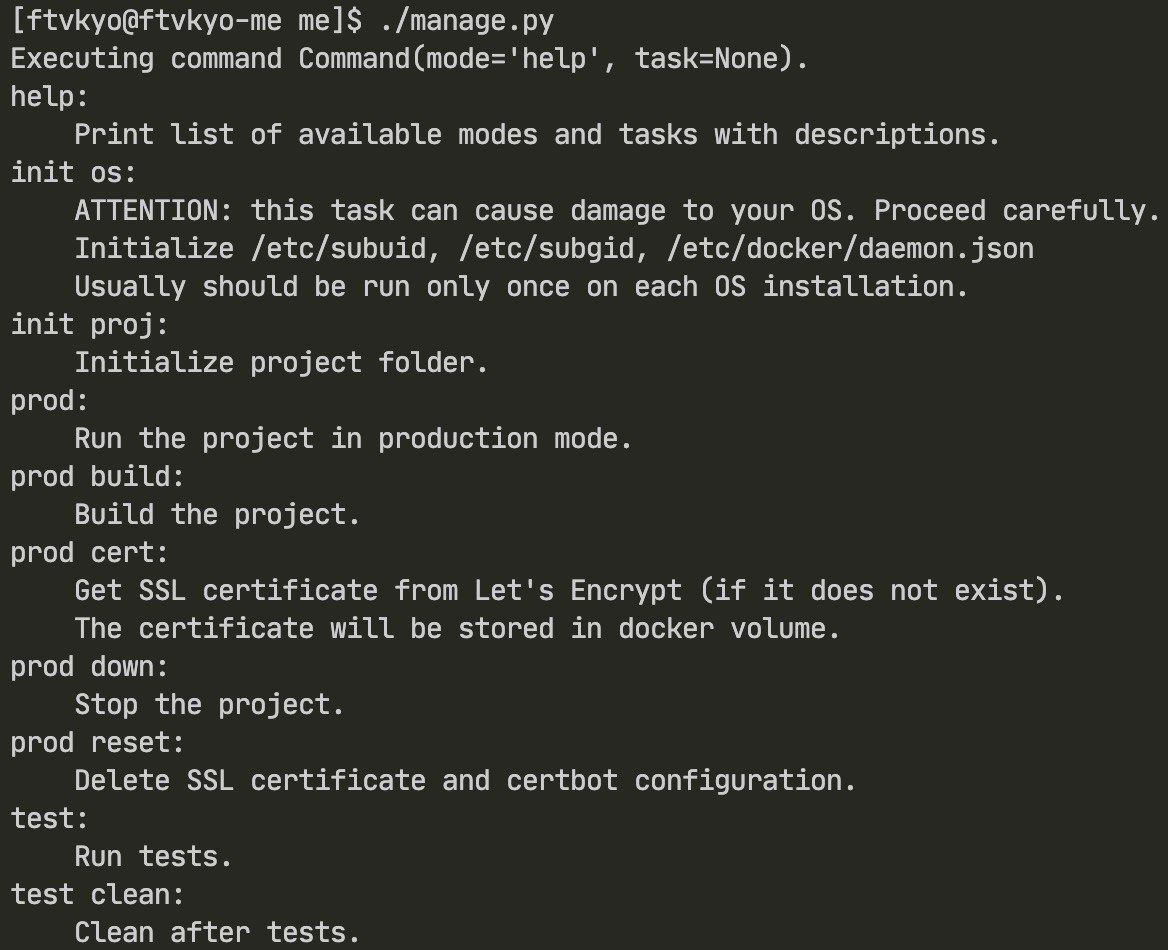Click 'Initialize project folder.' description

pyautogui.click(x=281, y=363)
